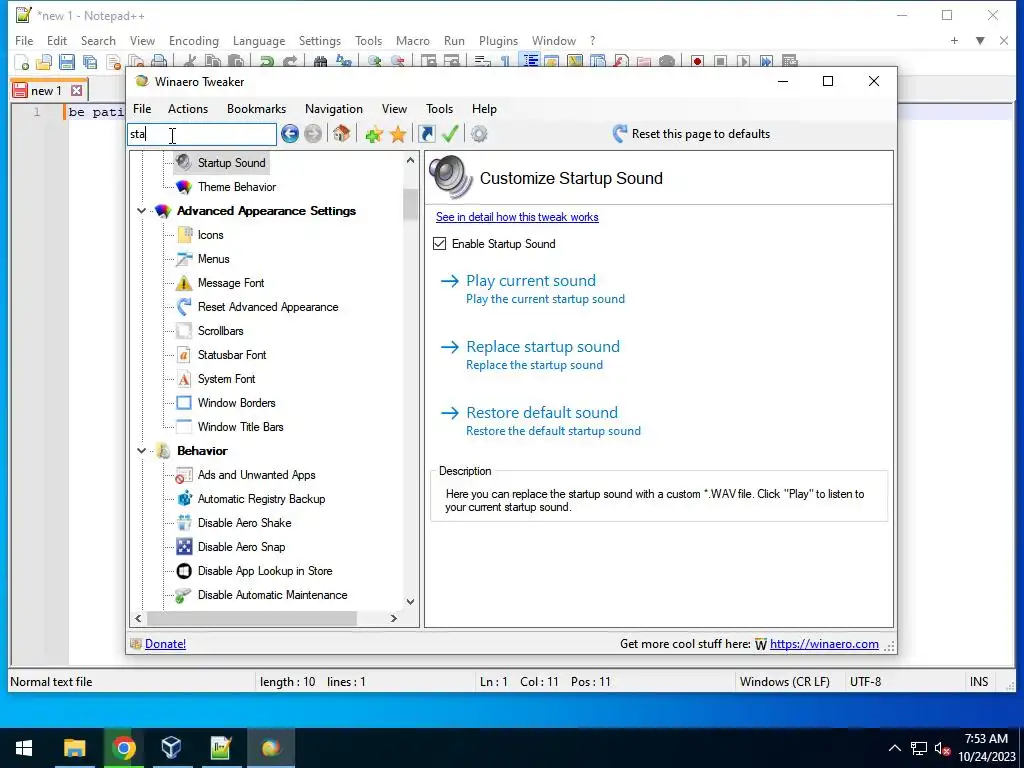Viewport: 1024px width, 768px height.
Task: Switch to the new 1 tab
Action: click(x=46, y=91)
